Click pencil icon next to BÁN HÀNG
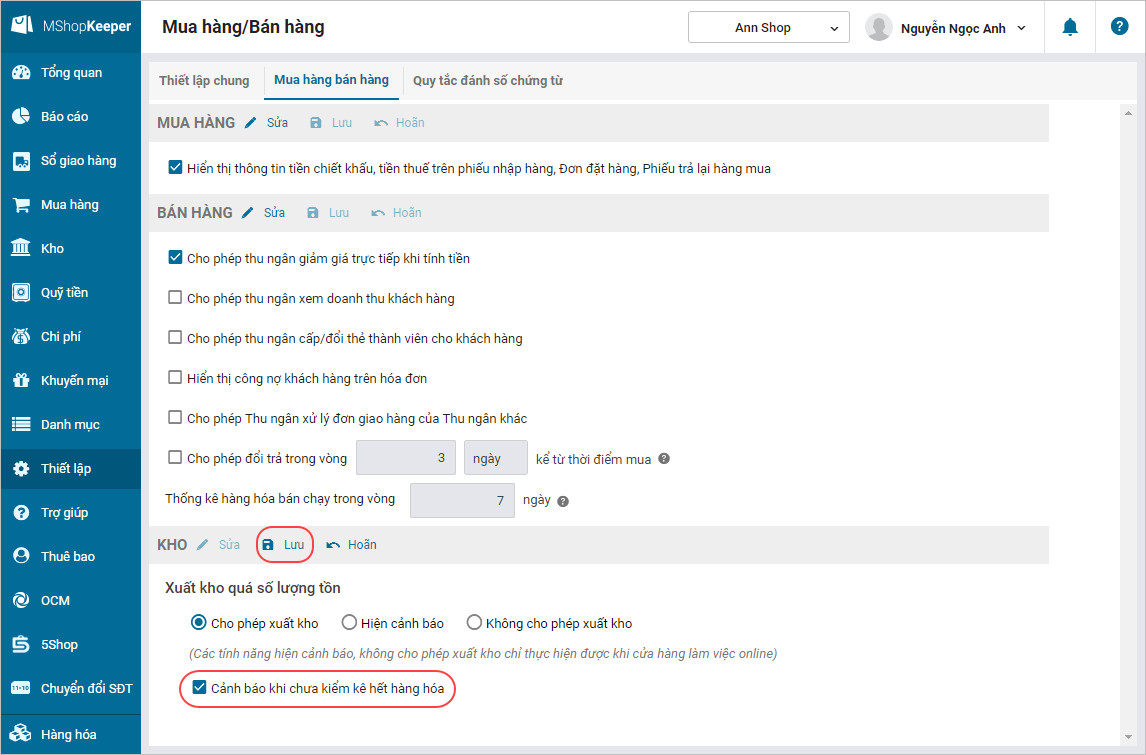 tap(248, 213)
